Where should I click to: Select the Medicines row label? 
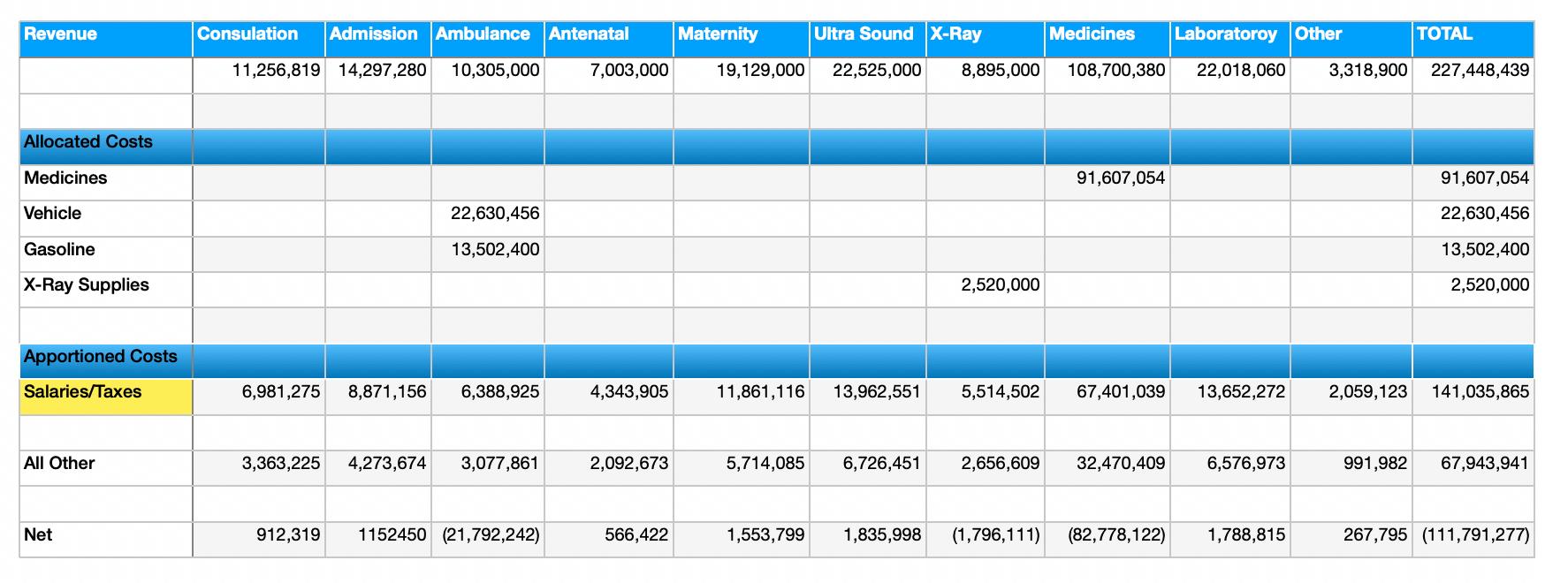click(x=106, y=183)
